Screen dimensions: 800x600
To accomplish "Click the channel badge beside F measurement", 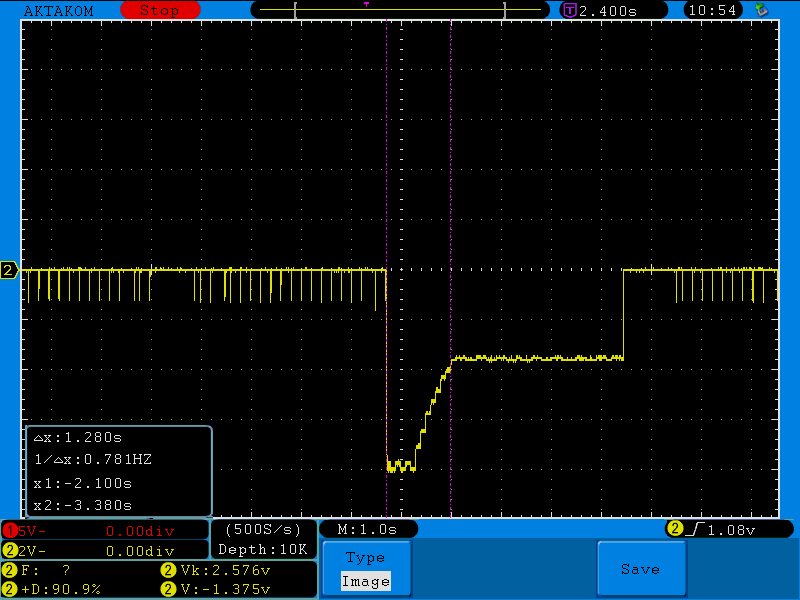I will (10, 569).
